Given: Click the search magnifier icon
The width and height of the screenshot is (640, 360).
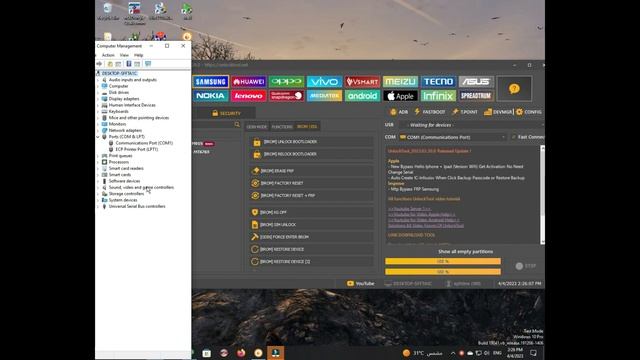Looking at the screenshot, I should (x=237, y=124).
